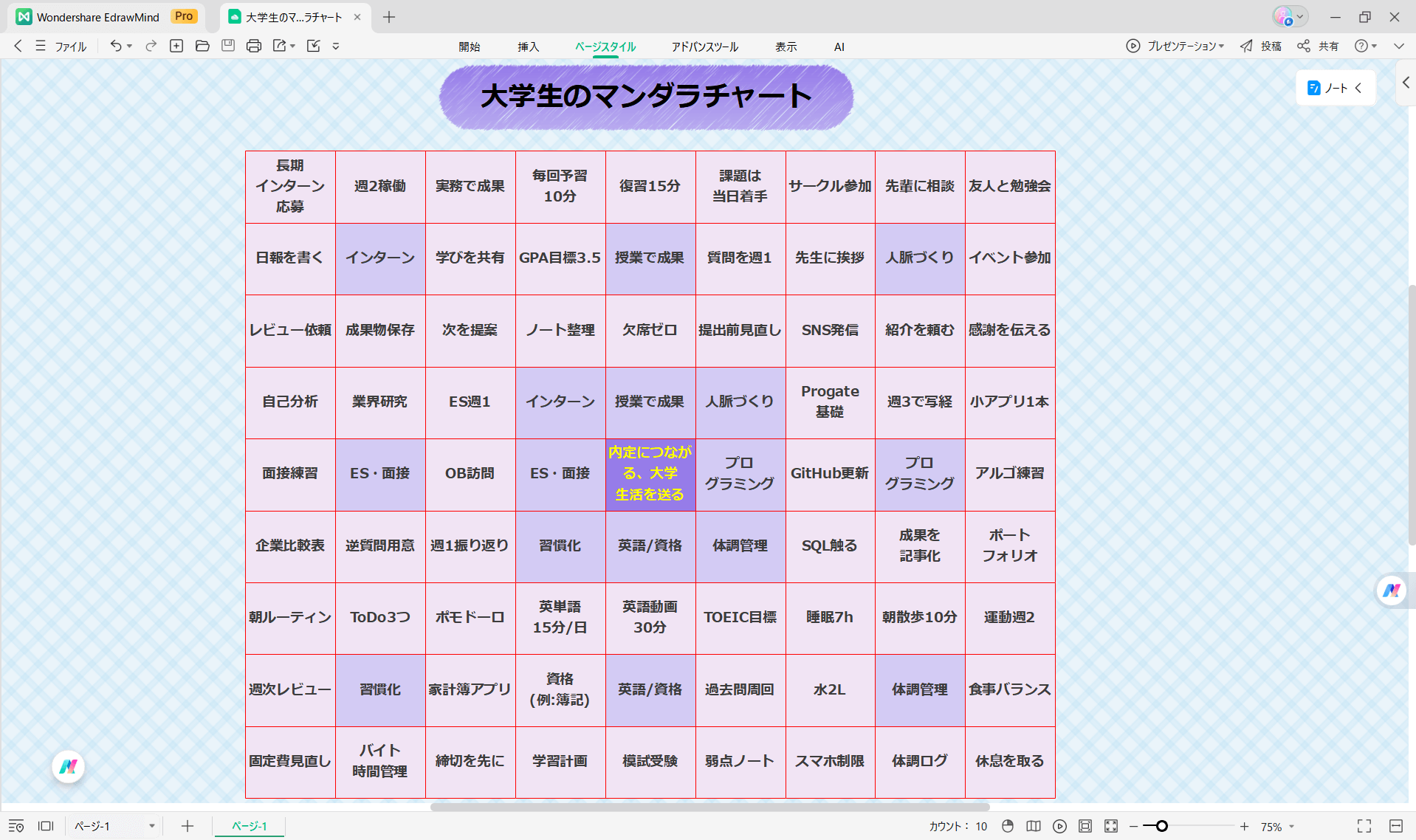1416x840 pixels.
Task: Click the New document plus-square icon
Action: (176, 46)
